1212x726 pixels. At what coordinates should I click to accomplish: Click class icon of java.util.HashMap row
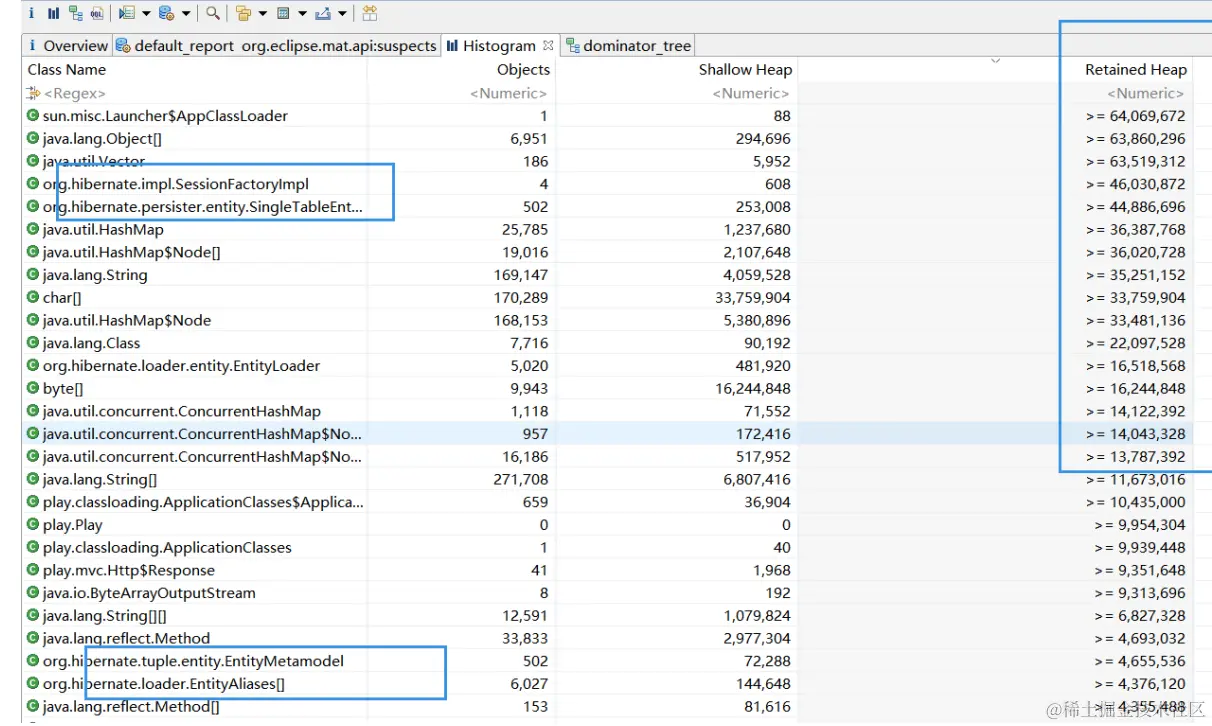(33, 230)
